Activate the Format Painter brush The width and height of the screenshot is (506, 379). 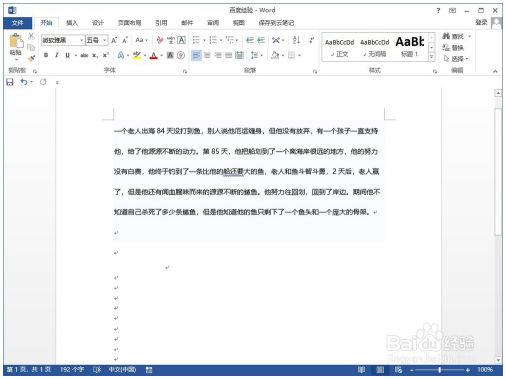[x=31, y=59]
